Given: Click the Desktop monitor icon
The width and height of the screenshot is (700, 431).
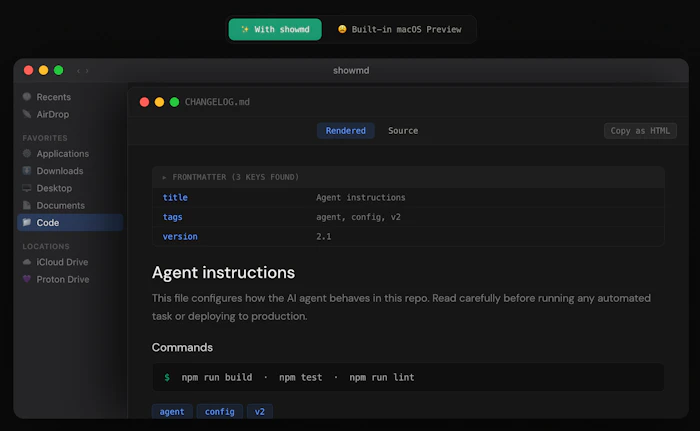Looking at the screenshot, I should tap(27, 188).
